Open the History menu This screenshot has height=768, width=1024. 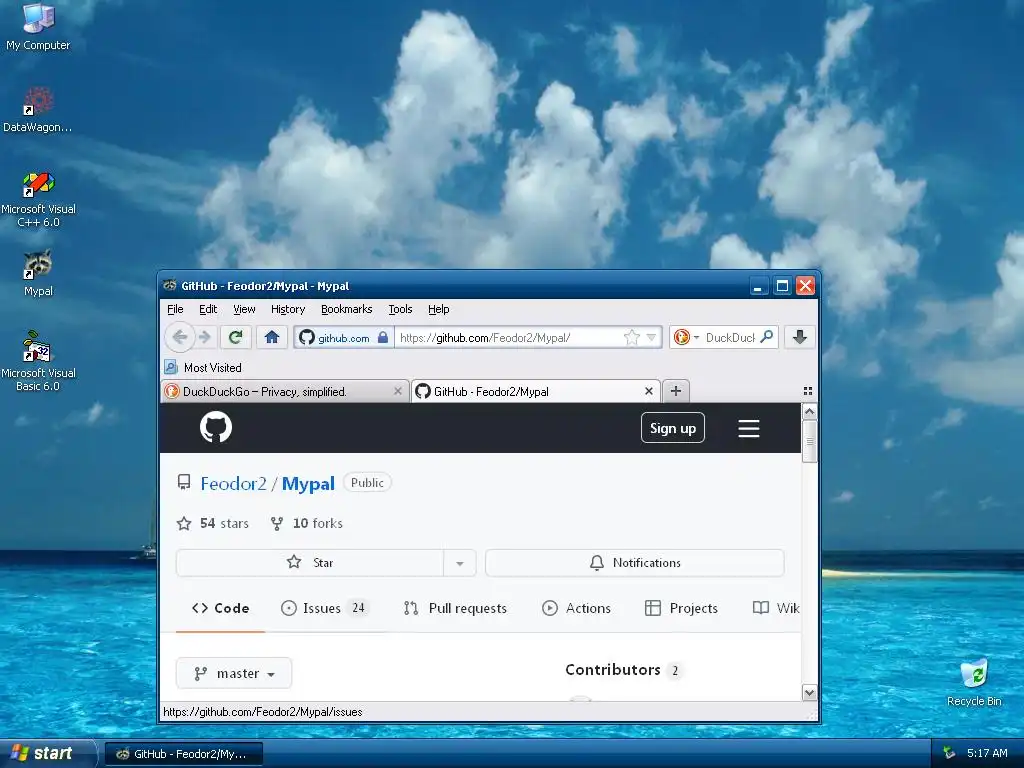click(x=288, y=309)
